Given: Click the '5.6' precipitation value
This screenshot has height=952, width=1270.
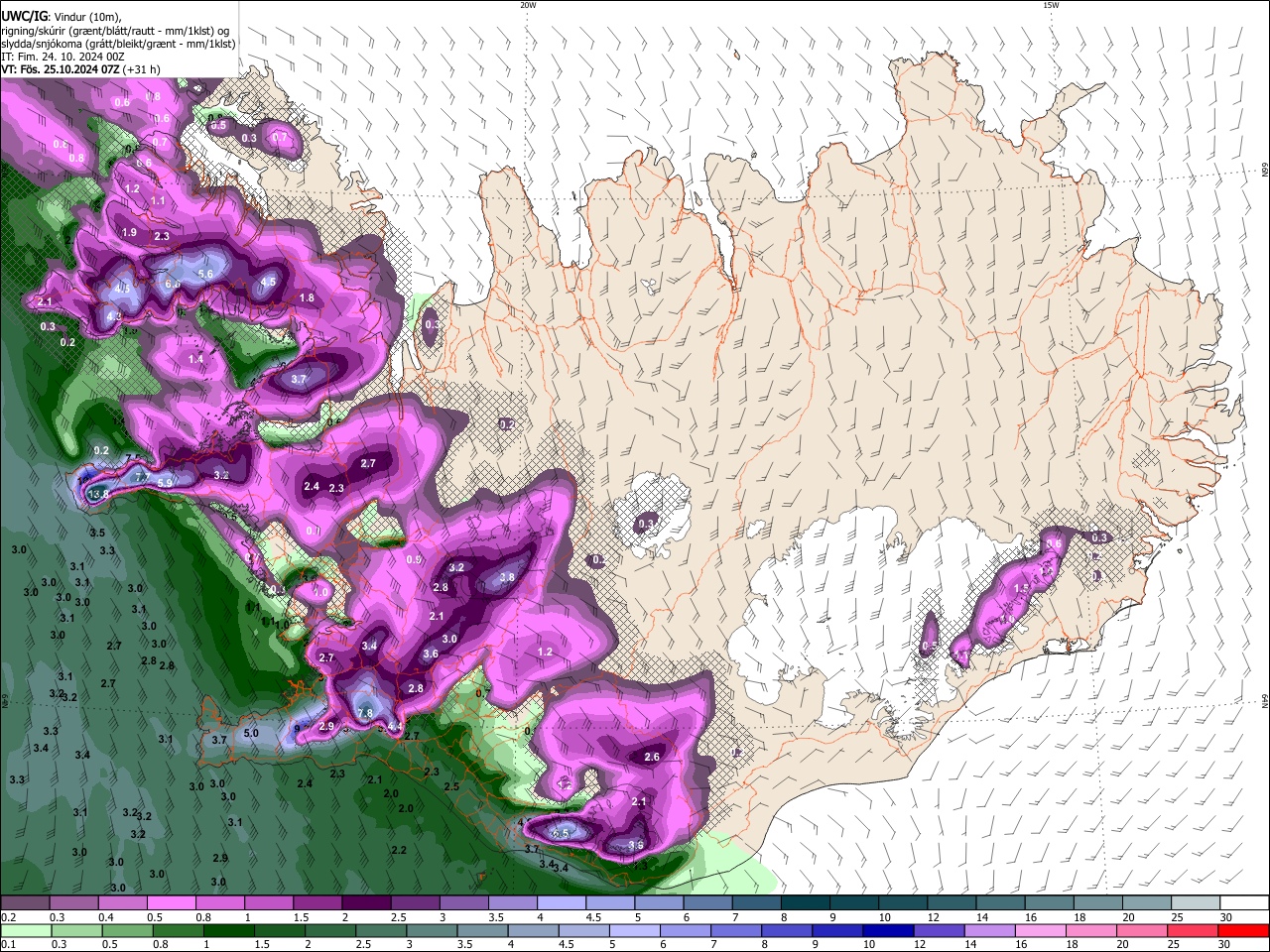Looking at the screenshot, I should click(x=206, y=274).
